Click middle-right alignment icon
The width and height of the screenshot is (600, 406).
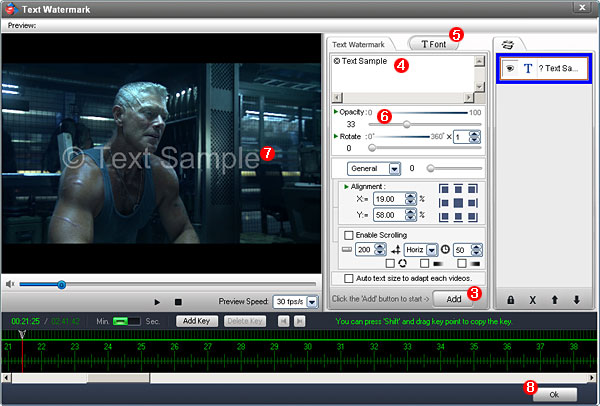coord(473,203)
